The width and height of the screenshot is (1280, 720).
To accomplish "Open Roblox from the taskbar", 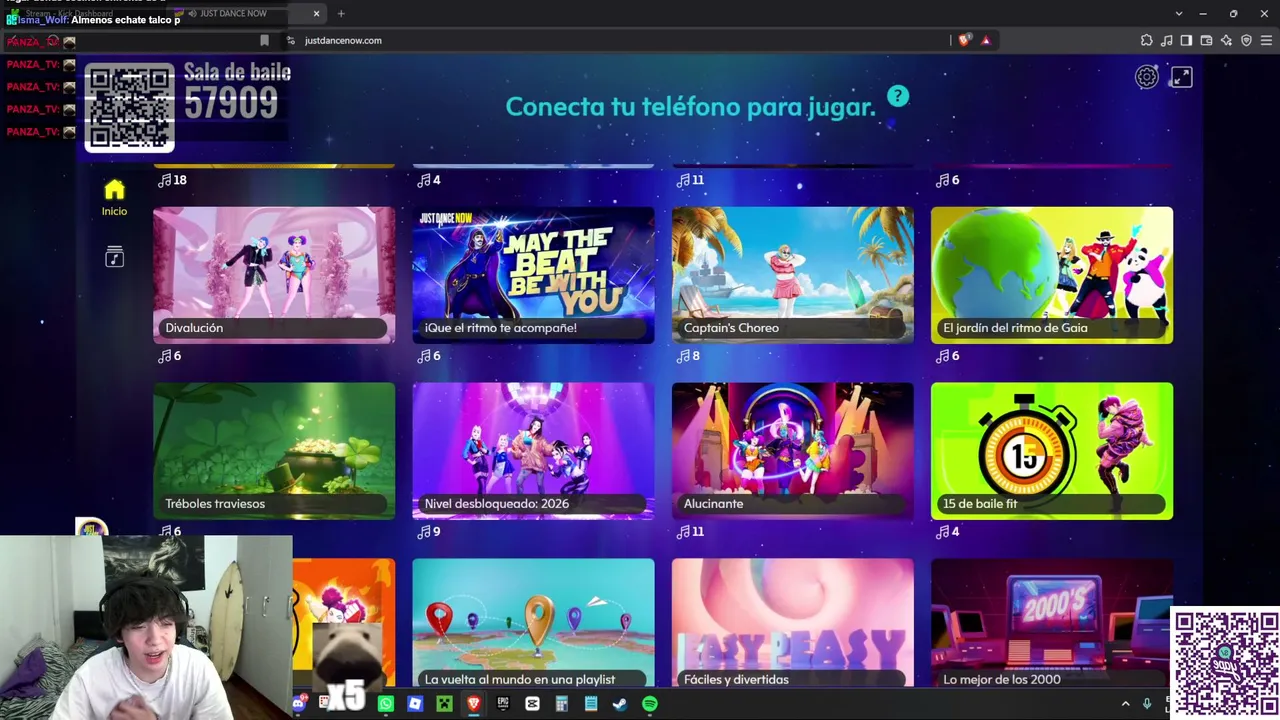I will (x=415, y=704).
